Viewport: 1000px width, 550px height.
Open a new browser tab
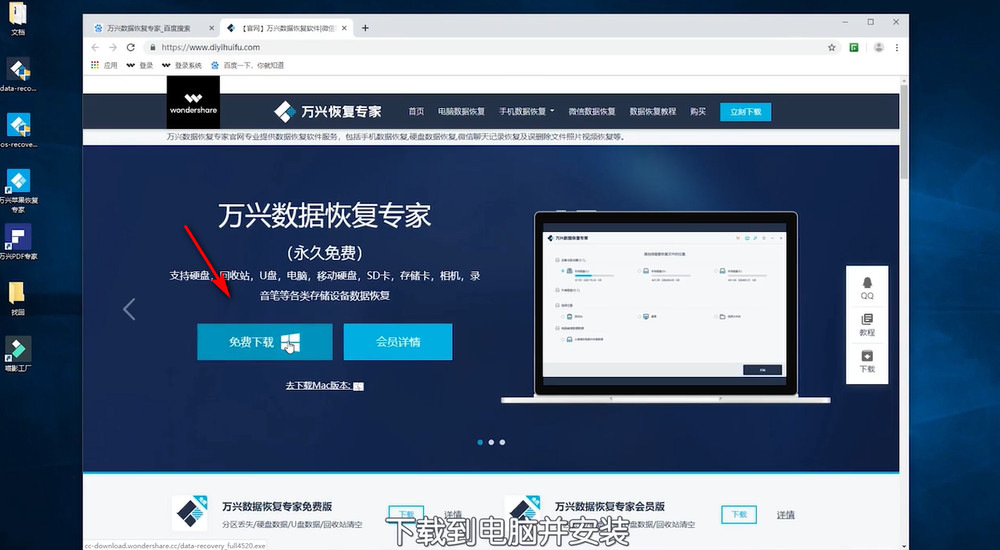[365, 28]
